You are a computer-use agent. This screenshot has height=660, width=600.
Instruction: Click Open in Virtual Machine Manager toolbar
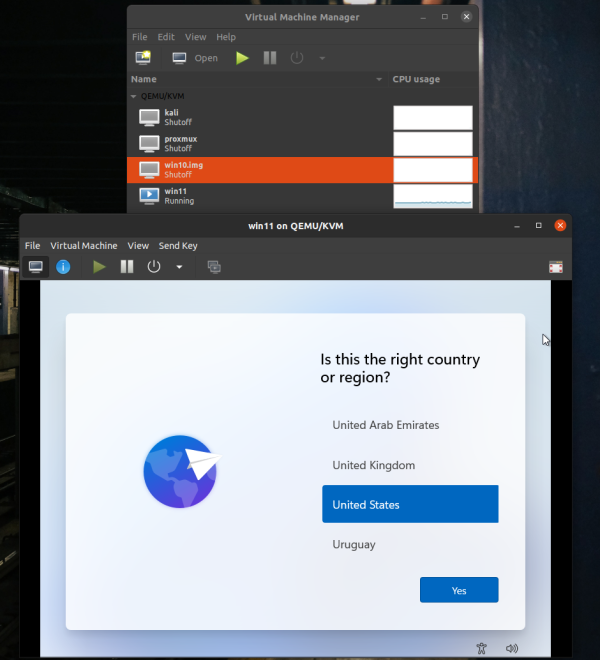pos(195,58)
